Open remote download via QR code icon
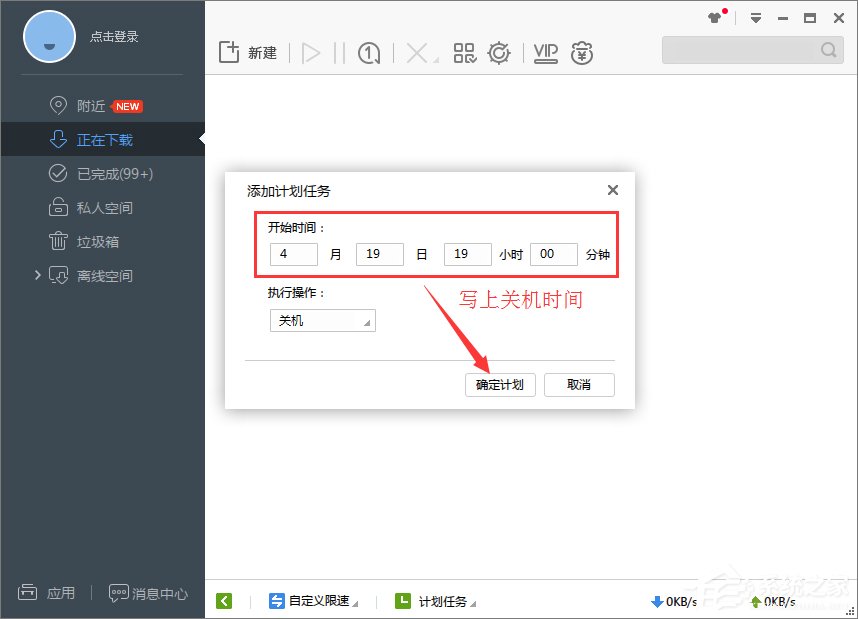 coord(464,53)
